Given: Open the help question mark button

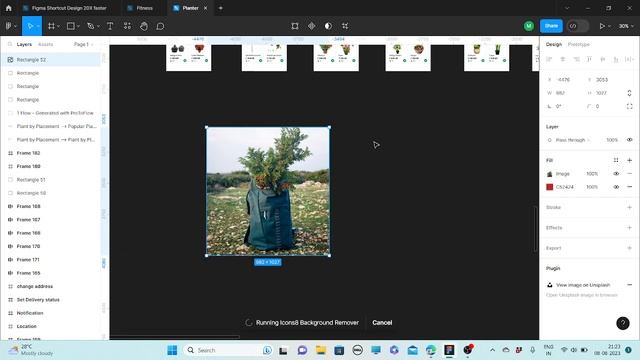Looking at the screenshot, I should [622, 323].
